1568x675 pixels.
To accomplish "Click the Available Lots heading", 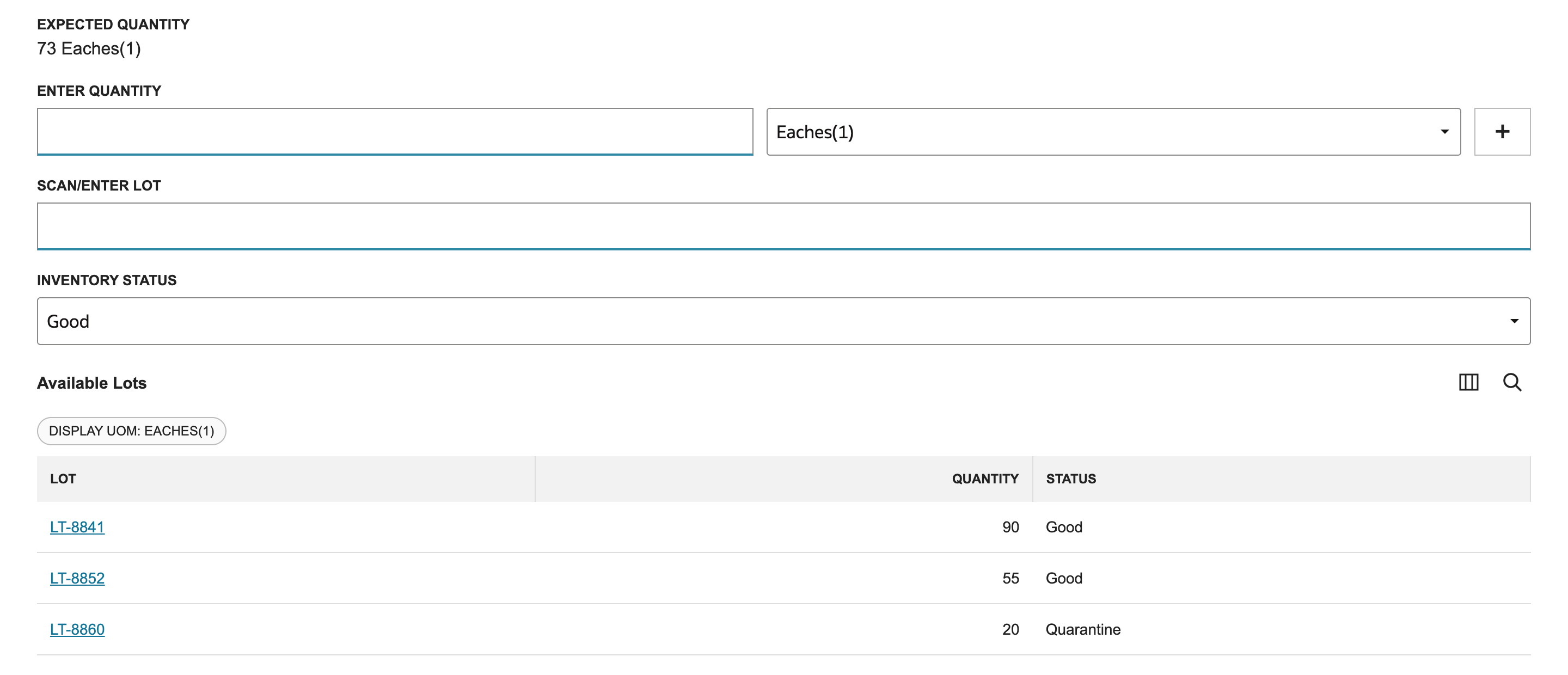I will 92,383.
